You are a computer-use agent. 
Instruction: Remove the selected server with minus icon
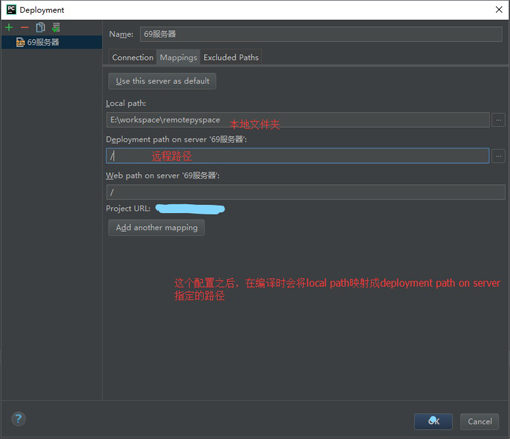pyautogui.click(x=24, y=27)
